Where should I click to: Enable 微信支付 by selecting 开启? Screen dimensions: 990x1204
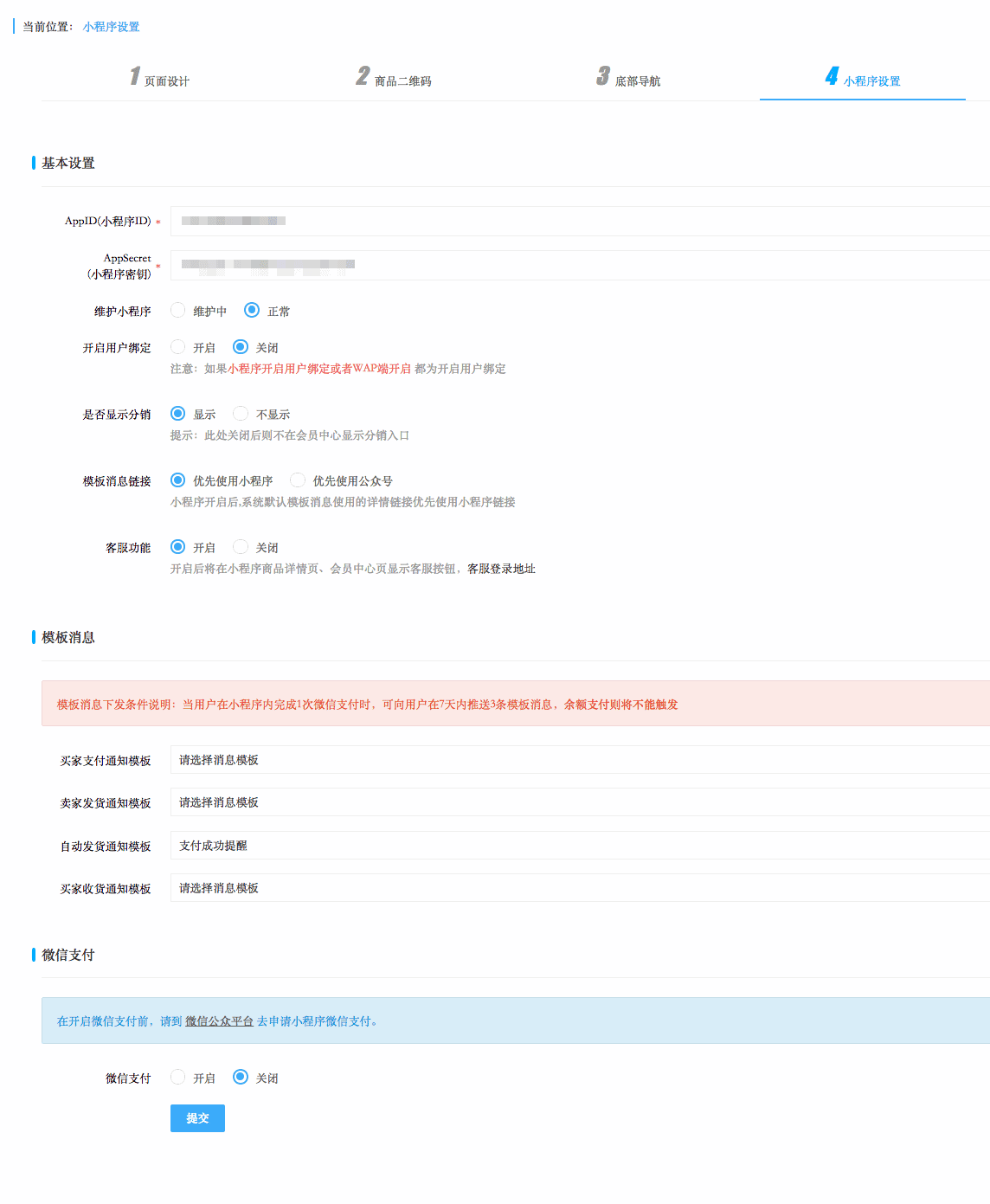point(178,1078)
